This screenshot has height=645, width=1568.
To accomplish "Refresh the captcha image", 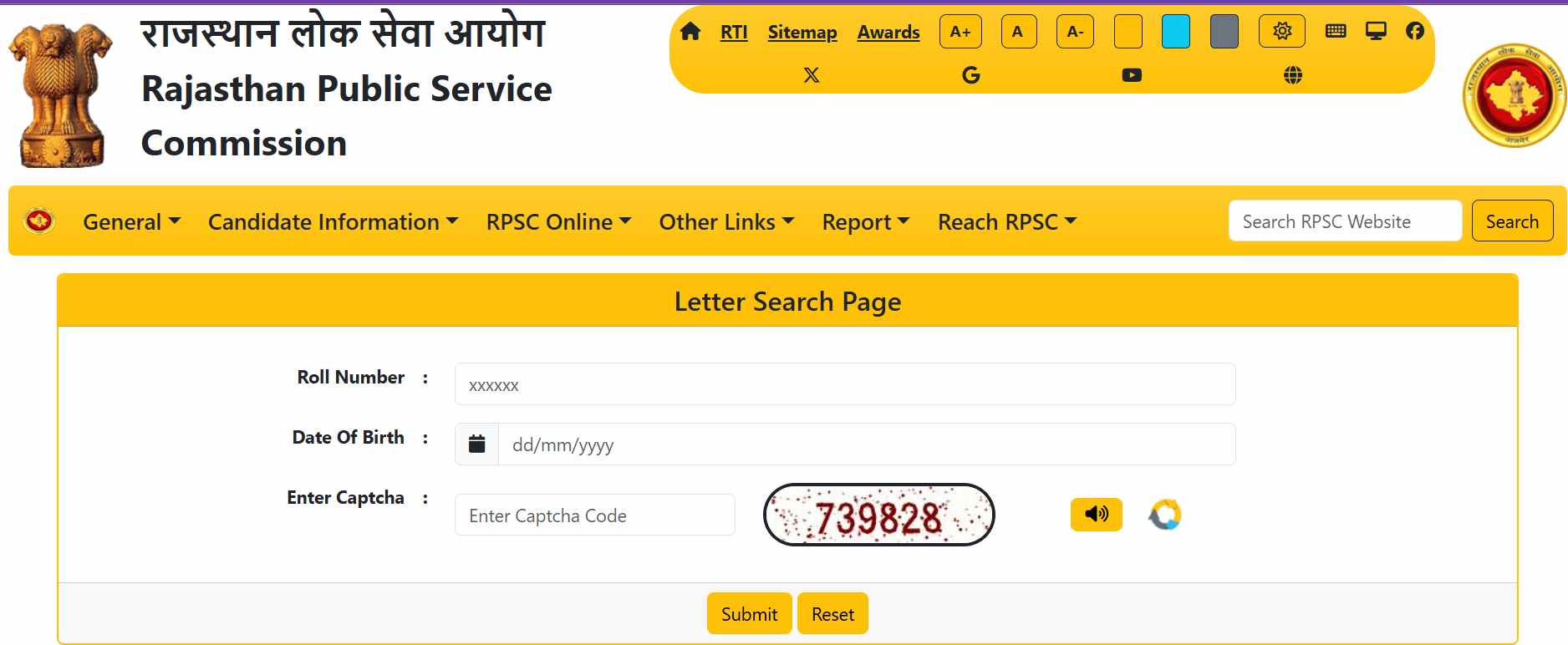I will point(1164,514).
